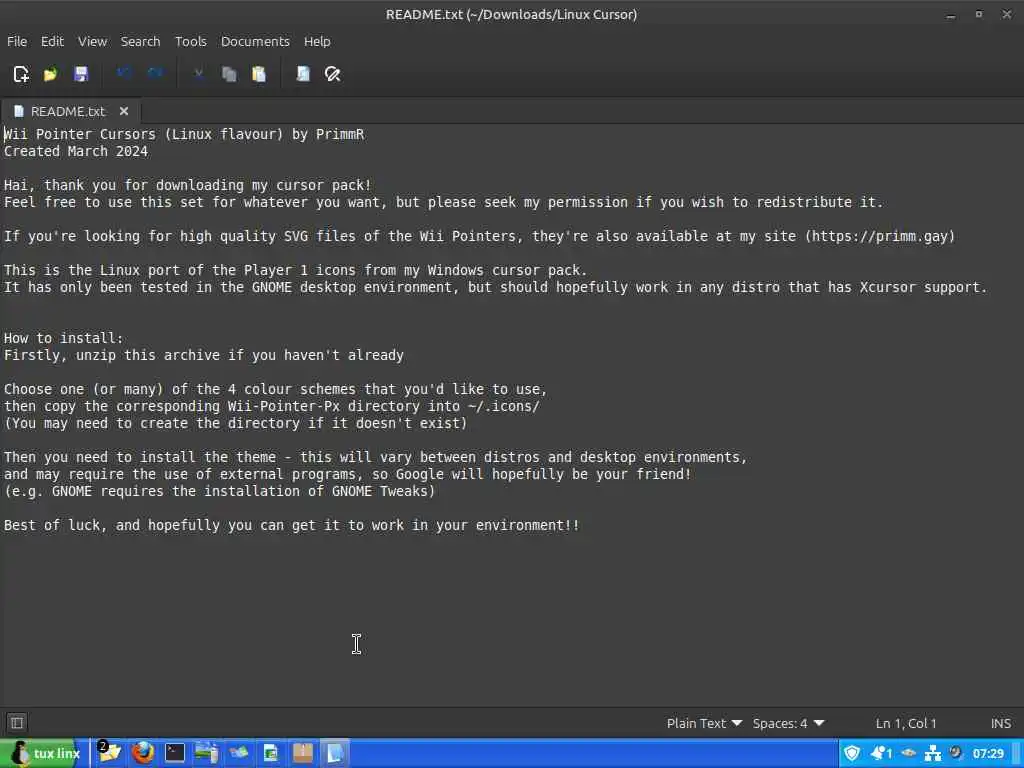Click the archive package icon in the taskbar
Image resolution: width=1024 pixels, height=768 pixels.
coord(302,753)
